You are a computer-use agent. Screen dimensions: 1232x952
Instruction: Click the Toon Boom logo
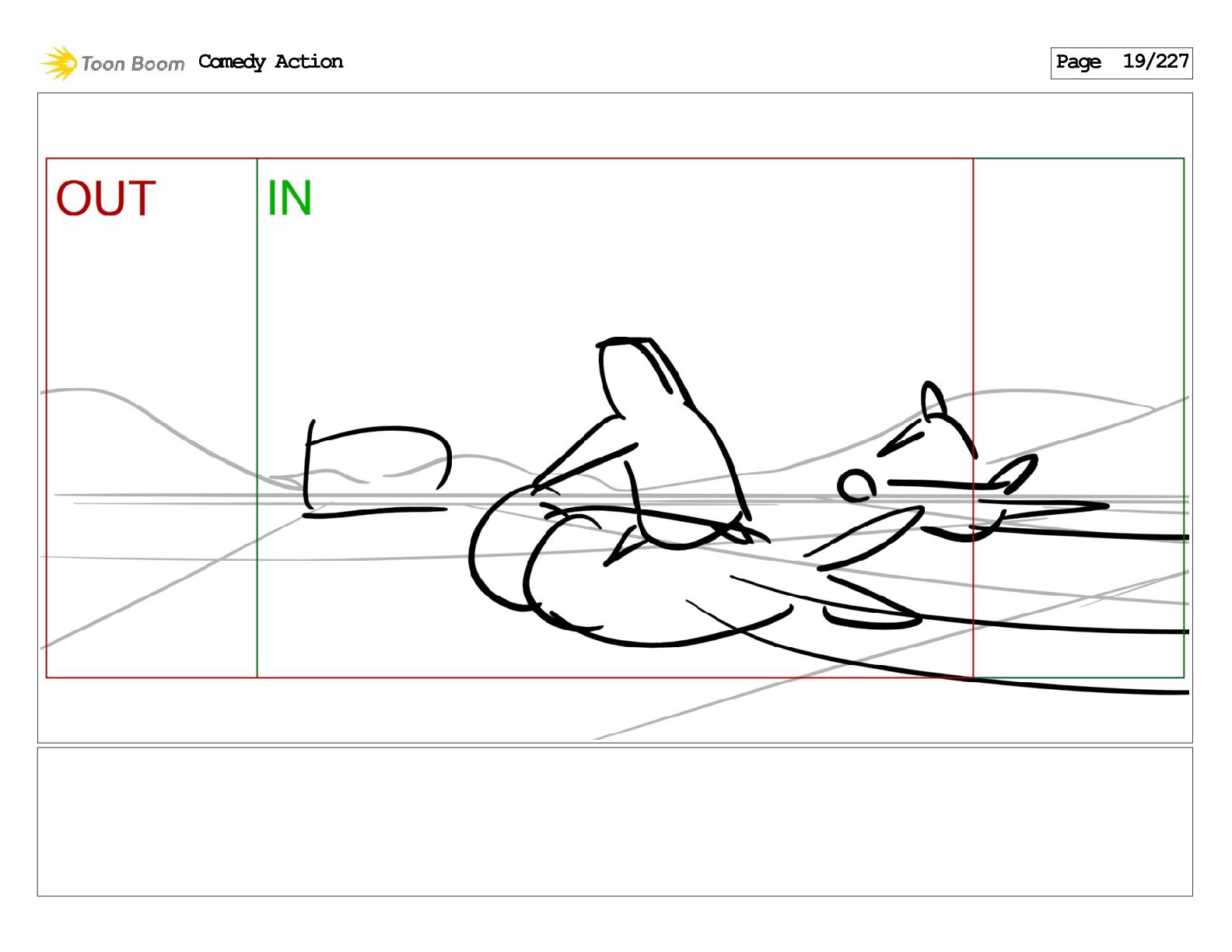coord(113,63)
